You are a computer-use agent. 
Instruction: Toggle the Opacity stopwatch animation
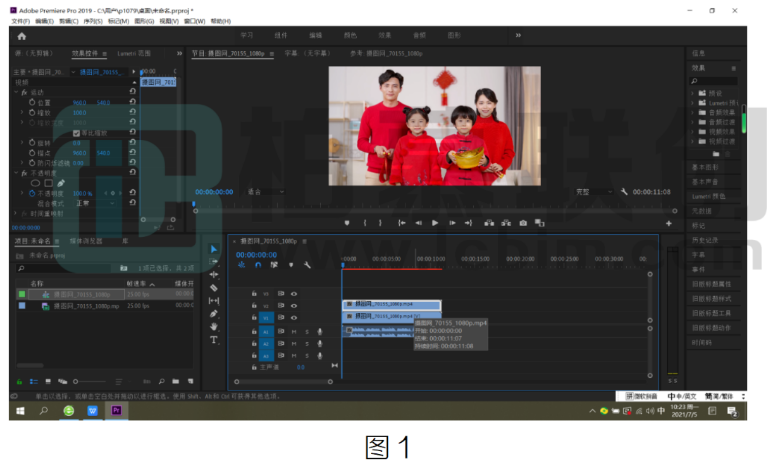click(x=32, y=193)
